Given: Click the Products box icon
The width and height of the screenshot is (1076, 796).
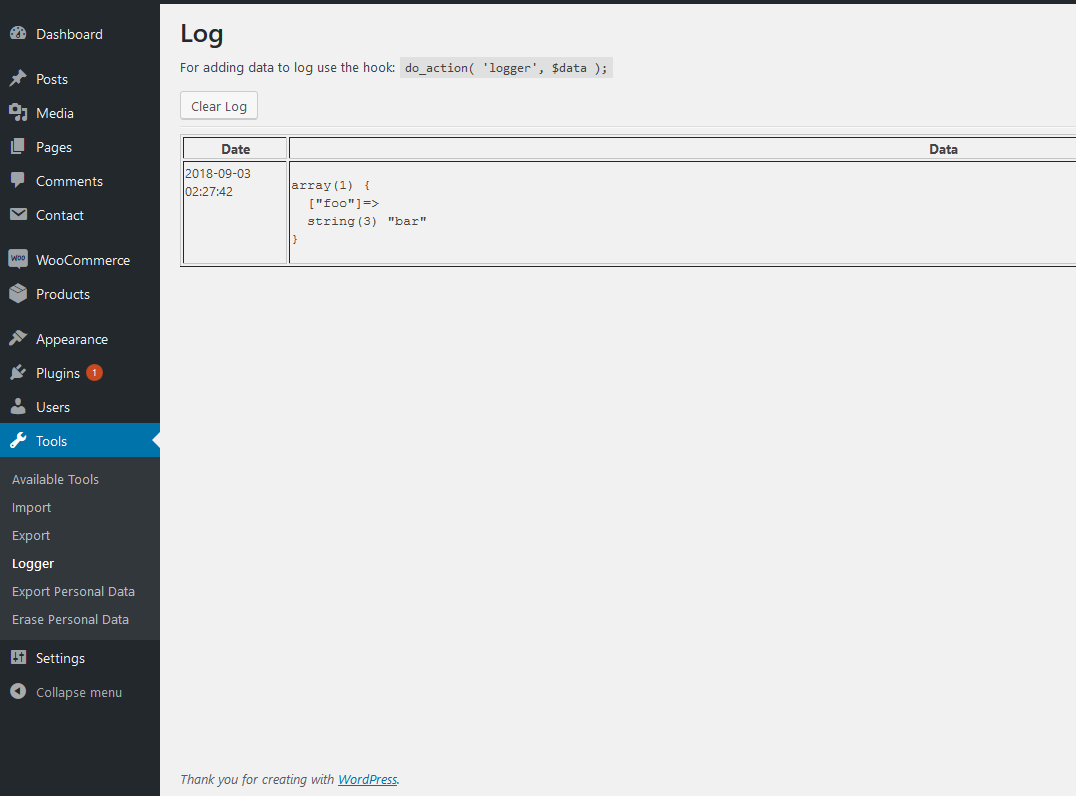Looking at the screenshot, I should tap(18, 294).
